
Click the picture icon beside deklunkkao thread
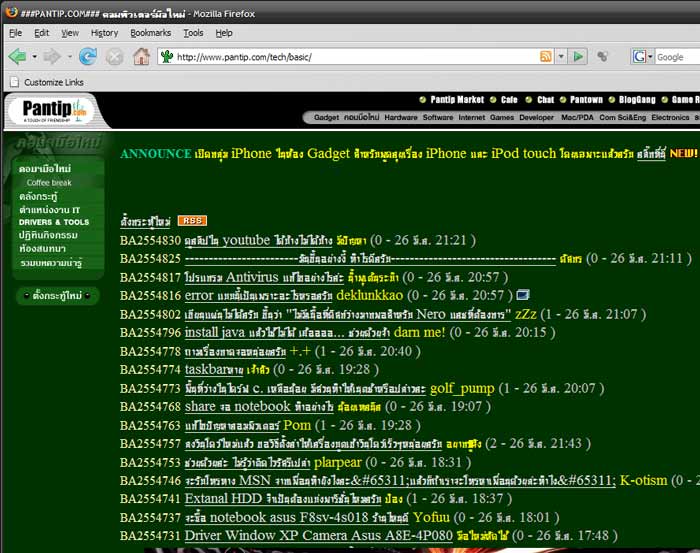[x=523, y=295]
